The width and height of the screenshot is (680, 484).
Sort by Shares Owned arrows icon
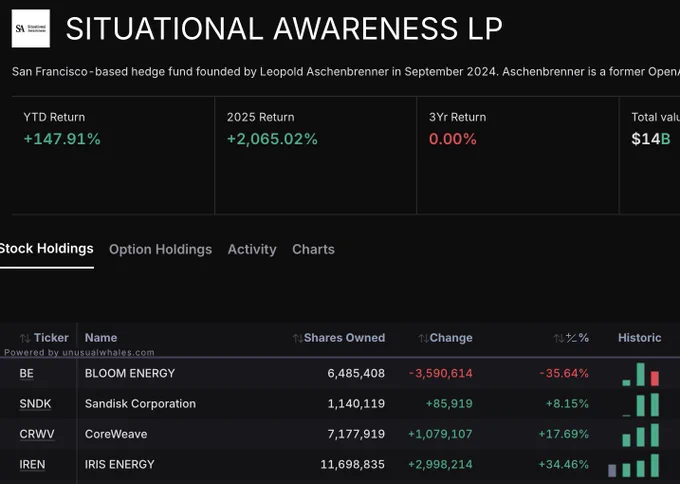click(x=298, y=338)
